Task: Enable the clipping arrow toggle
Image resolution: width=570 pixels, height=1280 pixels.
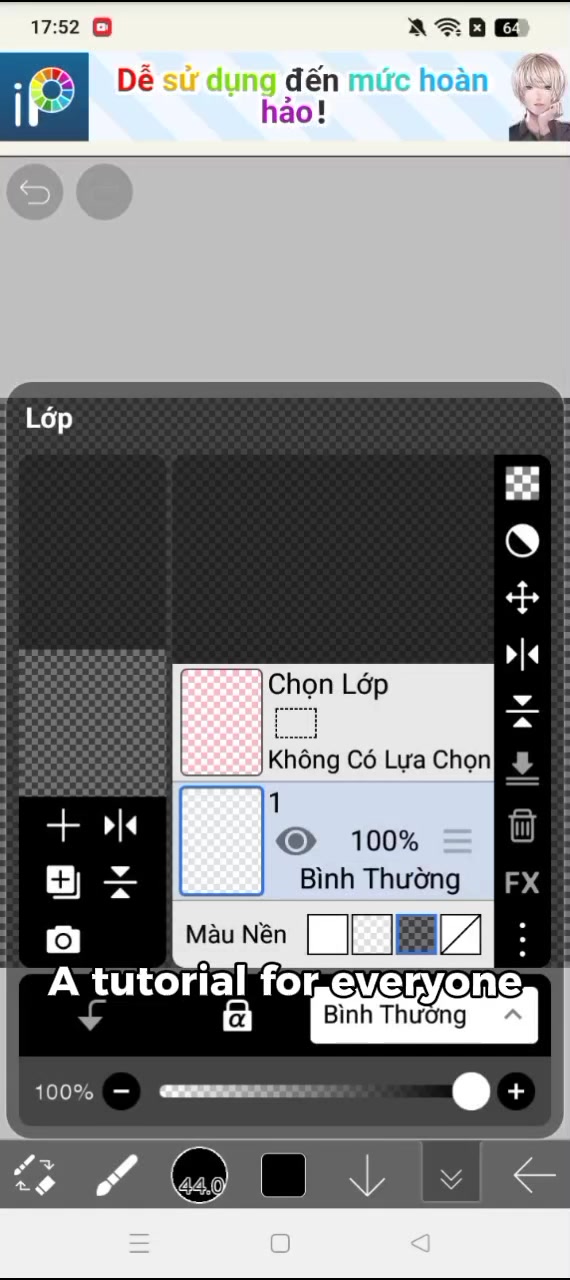Action: coord(91,1016)
